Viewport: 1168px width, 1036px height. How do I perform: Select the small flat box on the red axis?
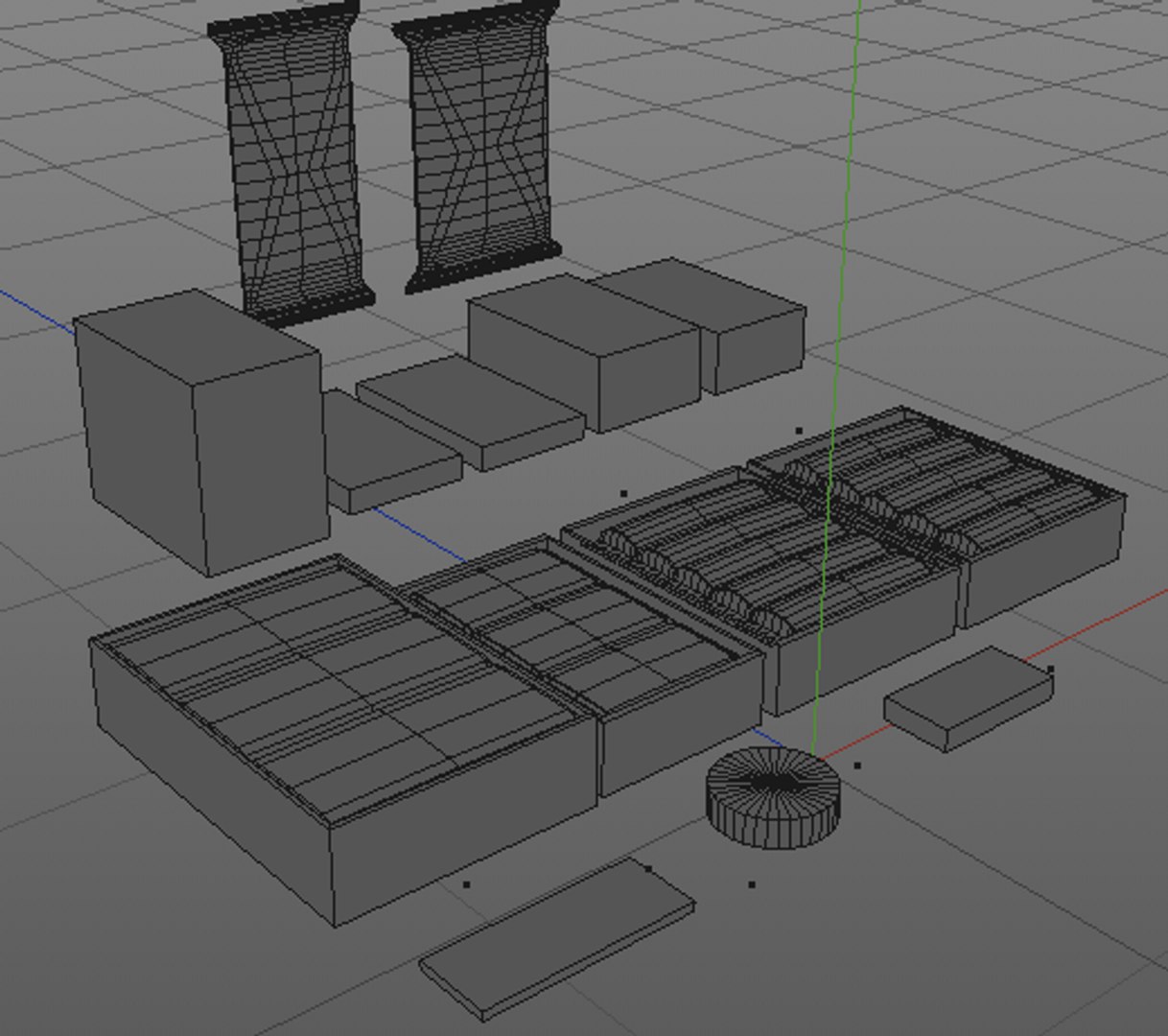[969, 699]
